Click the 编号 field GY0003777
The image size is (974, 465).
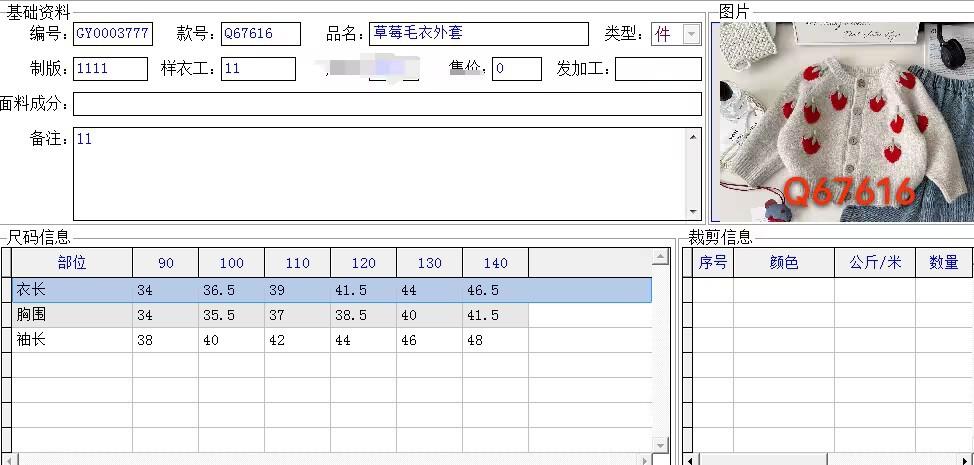coord(113,34)
